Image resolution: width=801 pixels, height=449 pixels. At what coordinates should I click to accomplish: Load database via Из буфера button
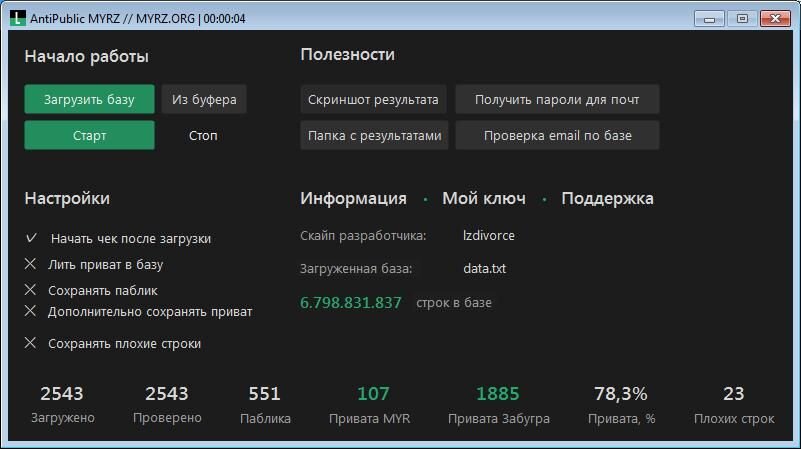204,99
